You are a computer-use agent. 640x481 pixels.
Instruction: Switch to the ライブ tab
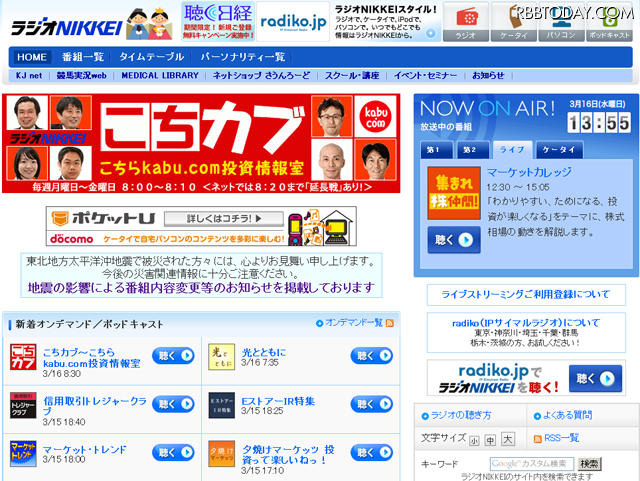coord(513,150)
